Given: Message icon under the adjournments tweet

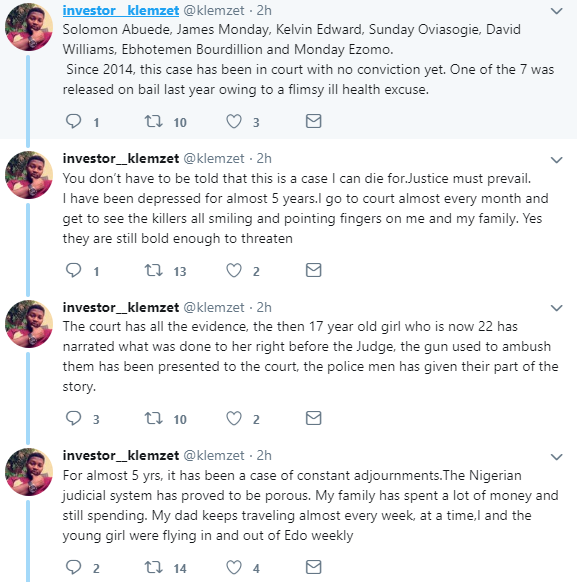Looking at the screenshot, I should 314,567.
